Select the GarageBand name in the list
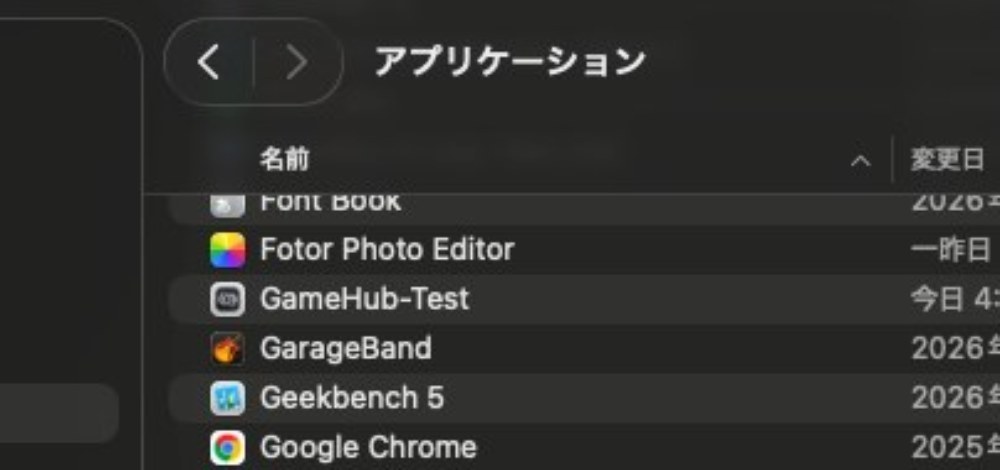This screenshot has width=1000, height=470. pyautogui.click(x=346, y=348)
